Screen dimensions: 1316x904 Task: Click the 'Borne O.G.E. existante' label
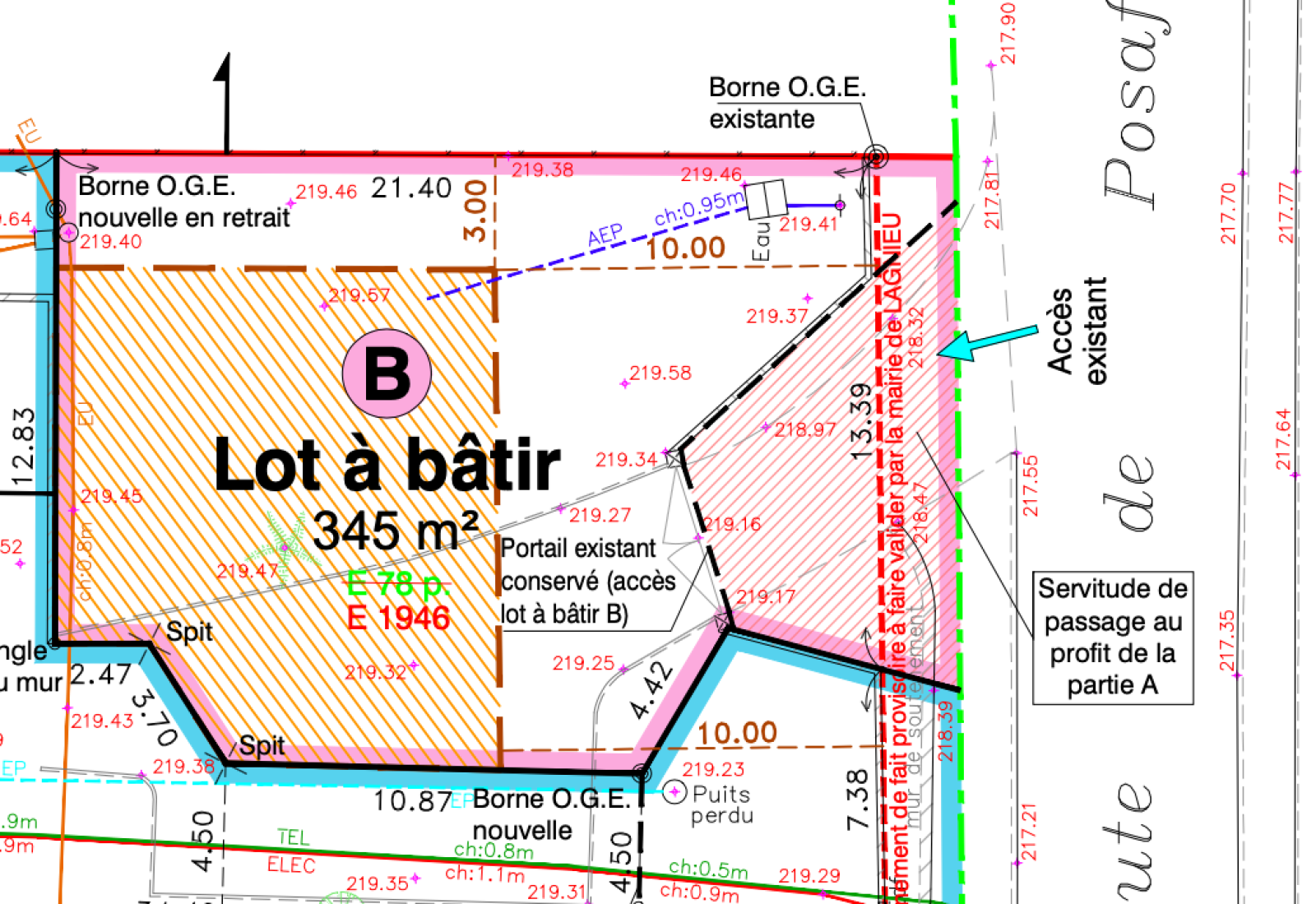tap(786, 103)
